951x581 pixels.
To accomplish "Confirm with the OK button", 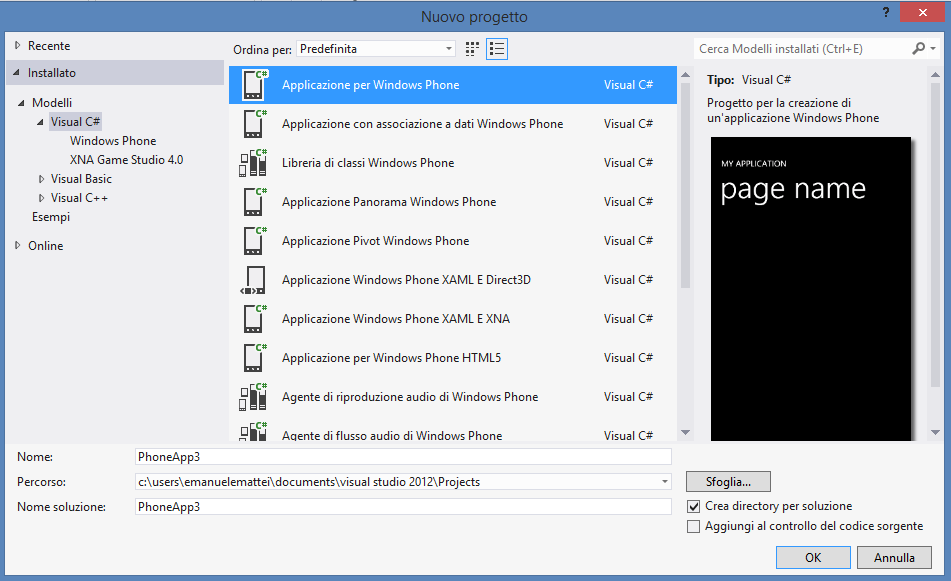I will tap(813, 558).
